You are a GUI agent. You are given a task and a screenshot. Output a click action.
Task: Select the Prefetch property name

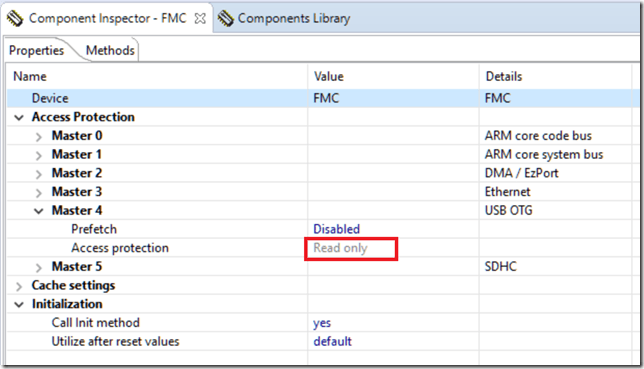pos(94,229)
